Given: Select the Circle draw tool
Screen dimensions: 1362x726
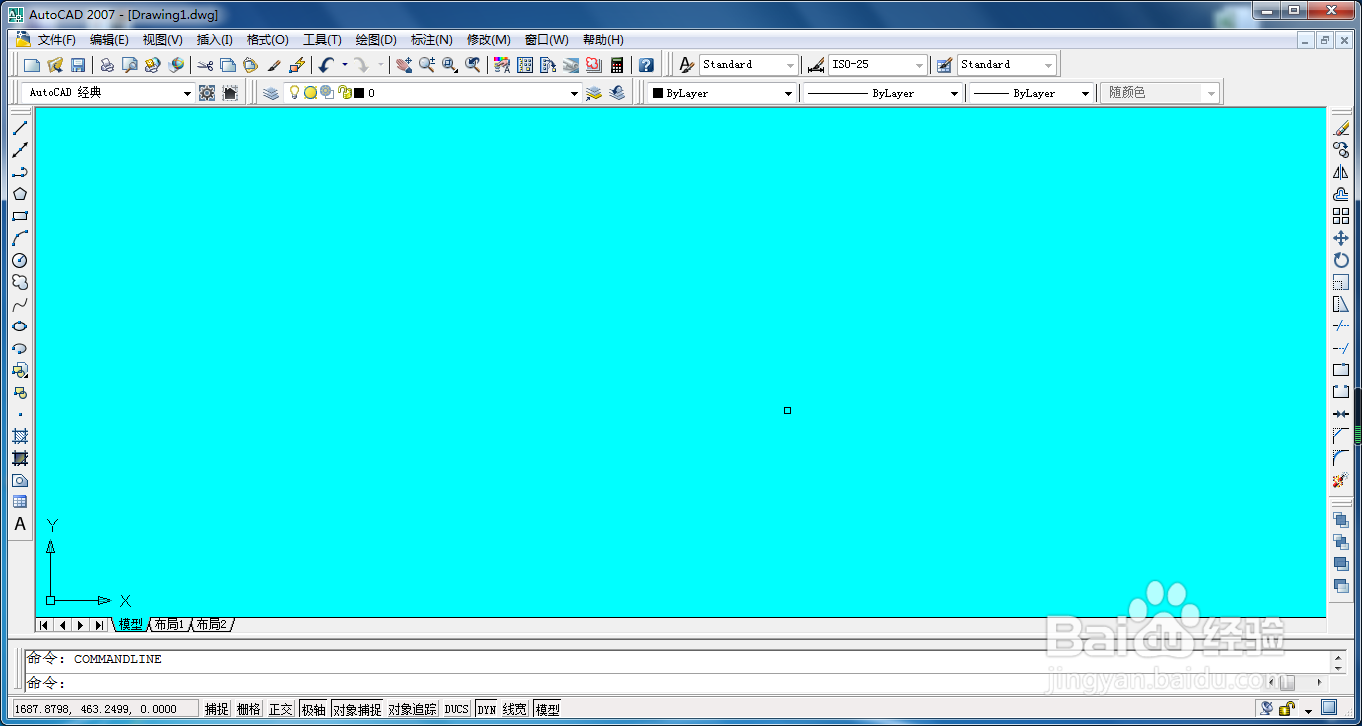Looking at the screenshot, I should coord(20,260).
